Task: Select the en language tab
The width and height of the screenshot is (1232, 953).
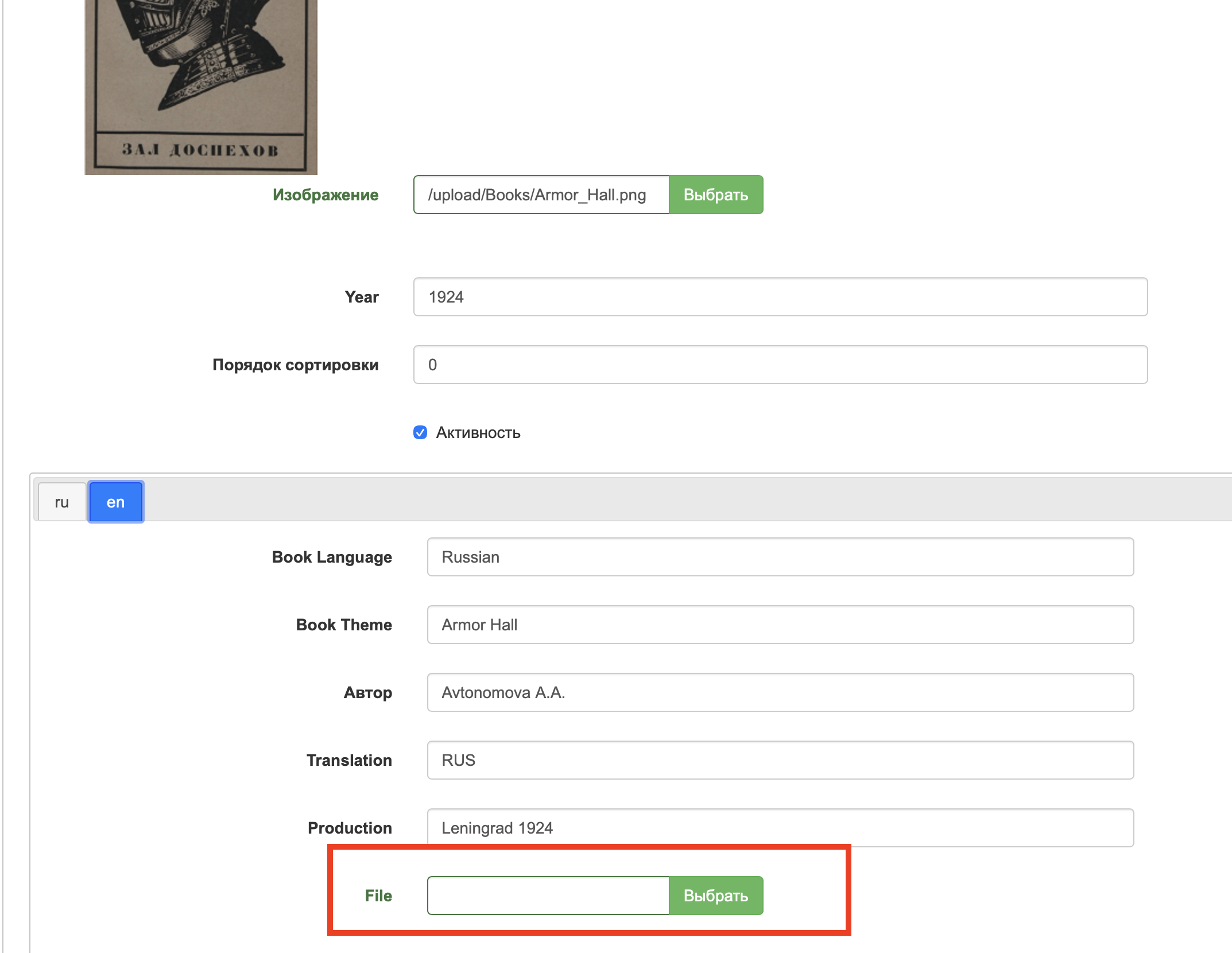Action: (x=115, y=502)
